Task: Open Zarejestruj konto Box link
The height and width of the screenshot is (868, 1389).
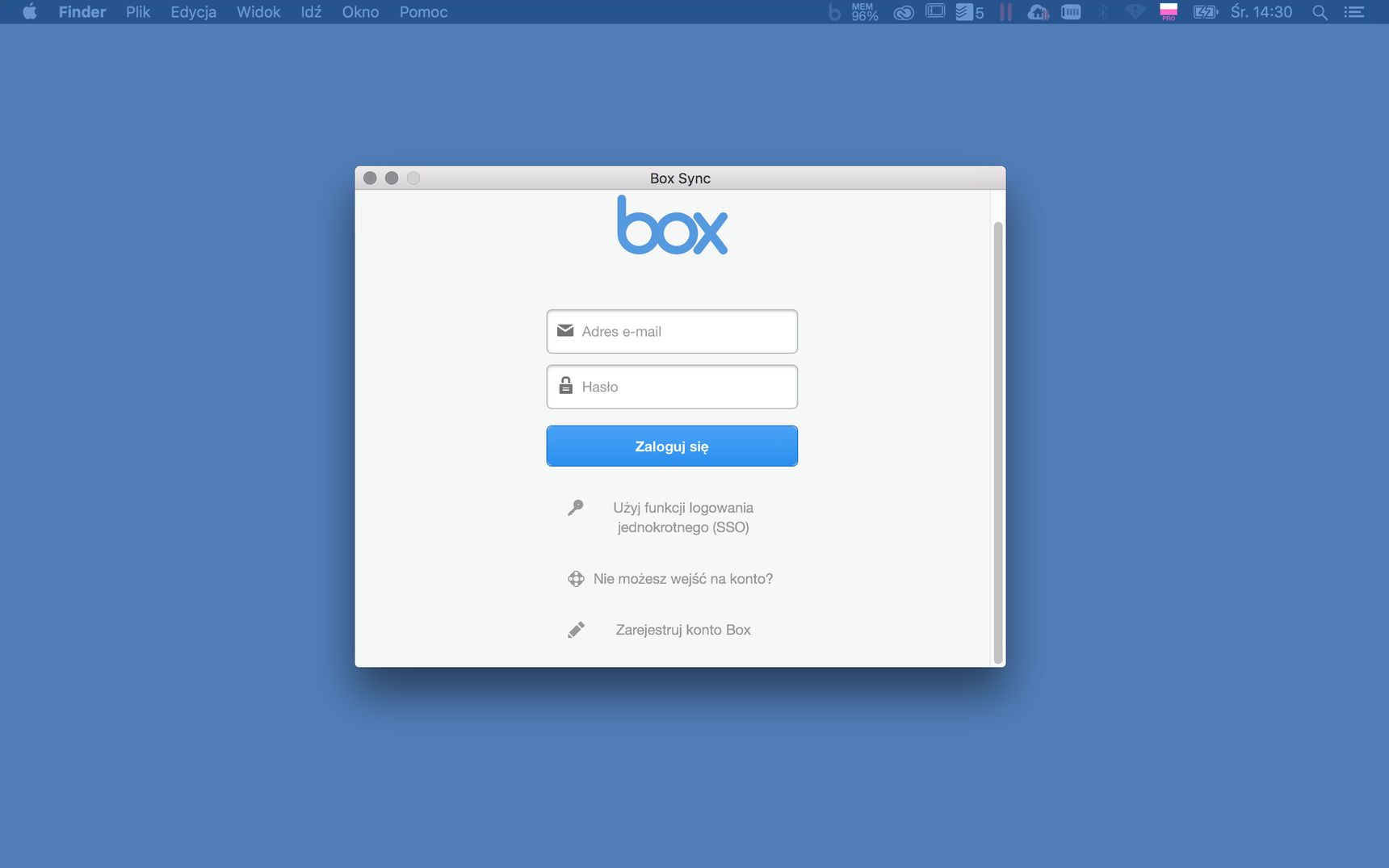Action: pos(683,630)
